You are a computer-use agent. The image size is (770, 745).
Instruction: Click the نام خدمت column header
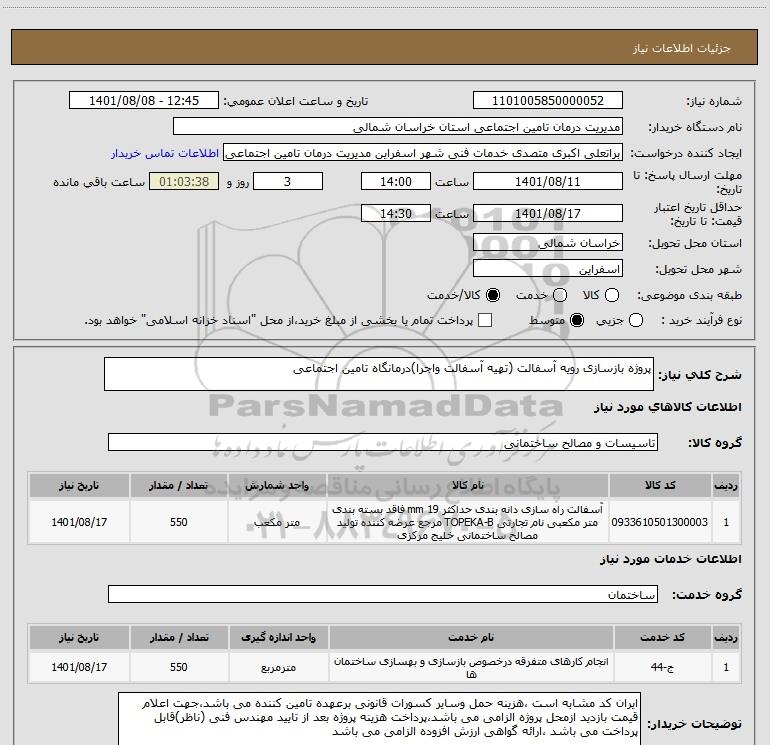[x=471, y=637]
